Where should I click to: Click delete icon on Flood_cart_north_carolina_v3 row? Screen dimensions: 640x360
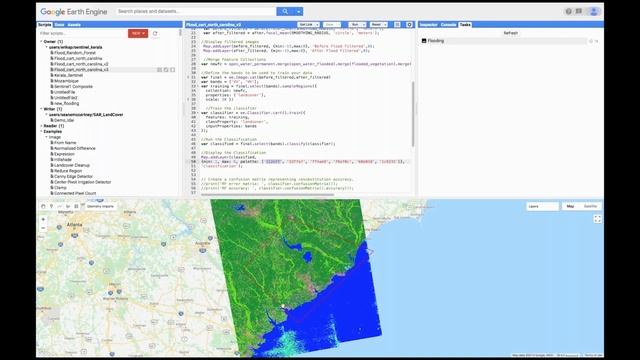[173, 70]
